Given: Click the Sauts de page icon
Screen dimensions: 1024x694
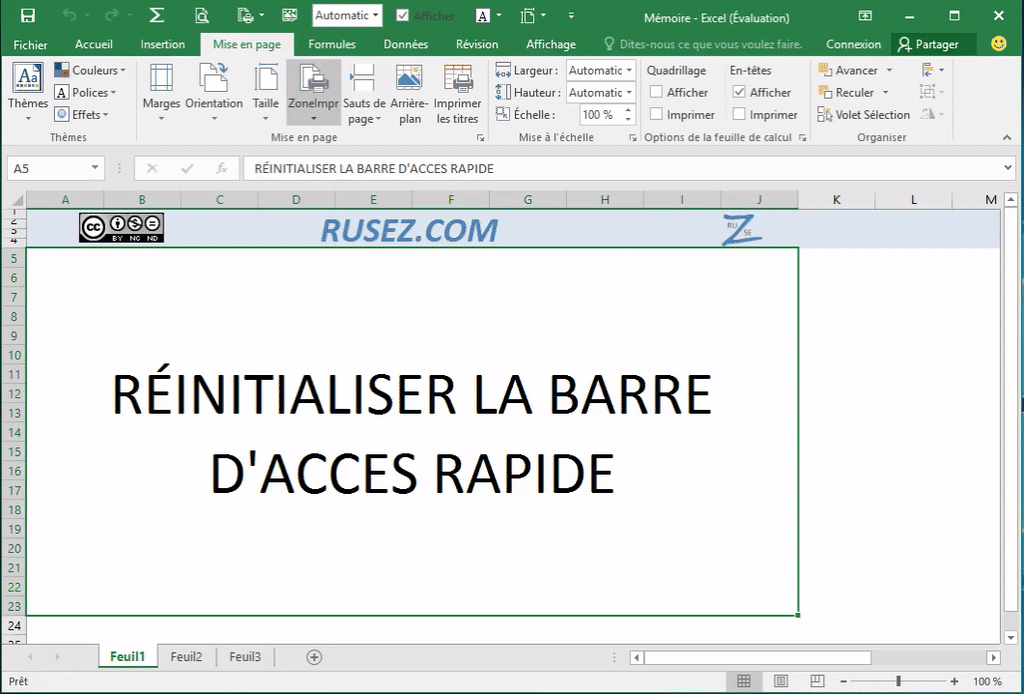Looking at the screenshot, I should (x=362, y=92).
